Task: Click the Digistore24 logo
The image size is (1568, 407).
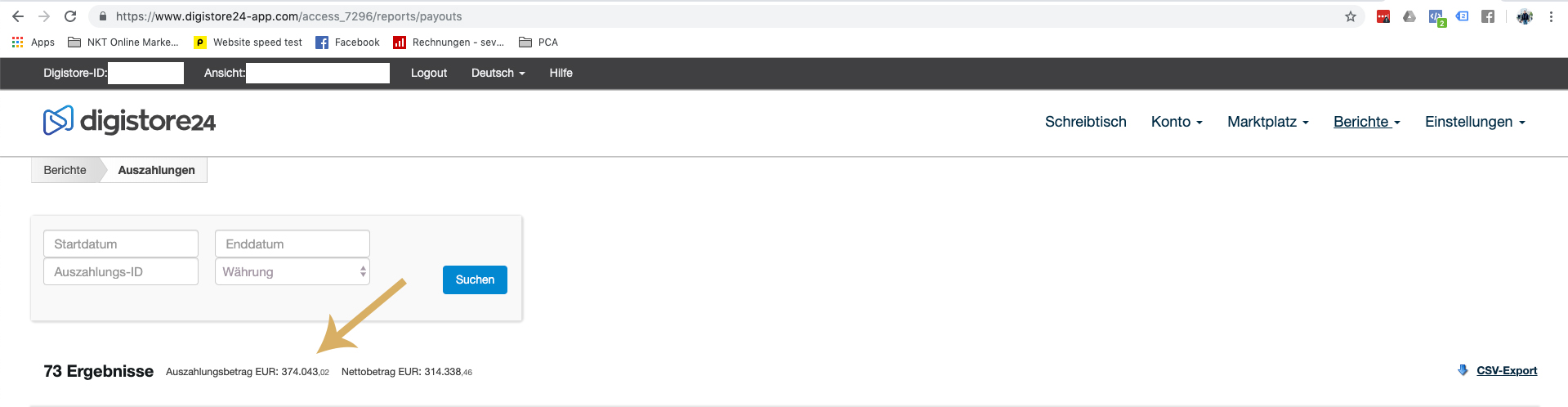Action: [x=129, y=121]
